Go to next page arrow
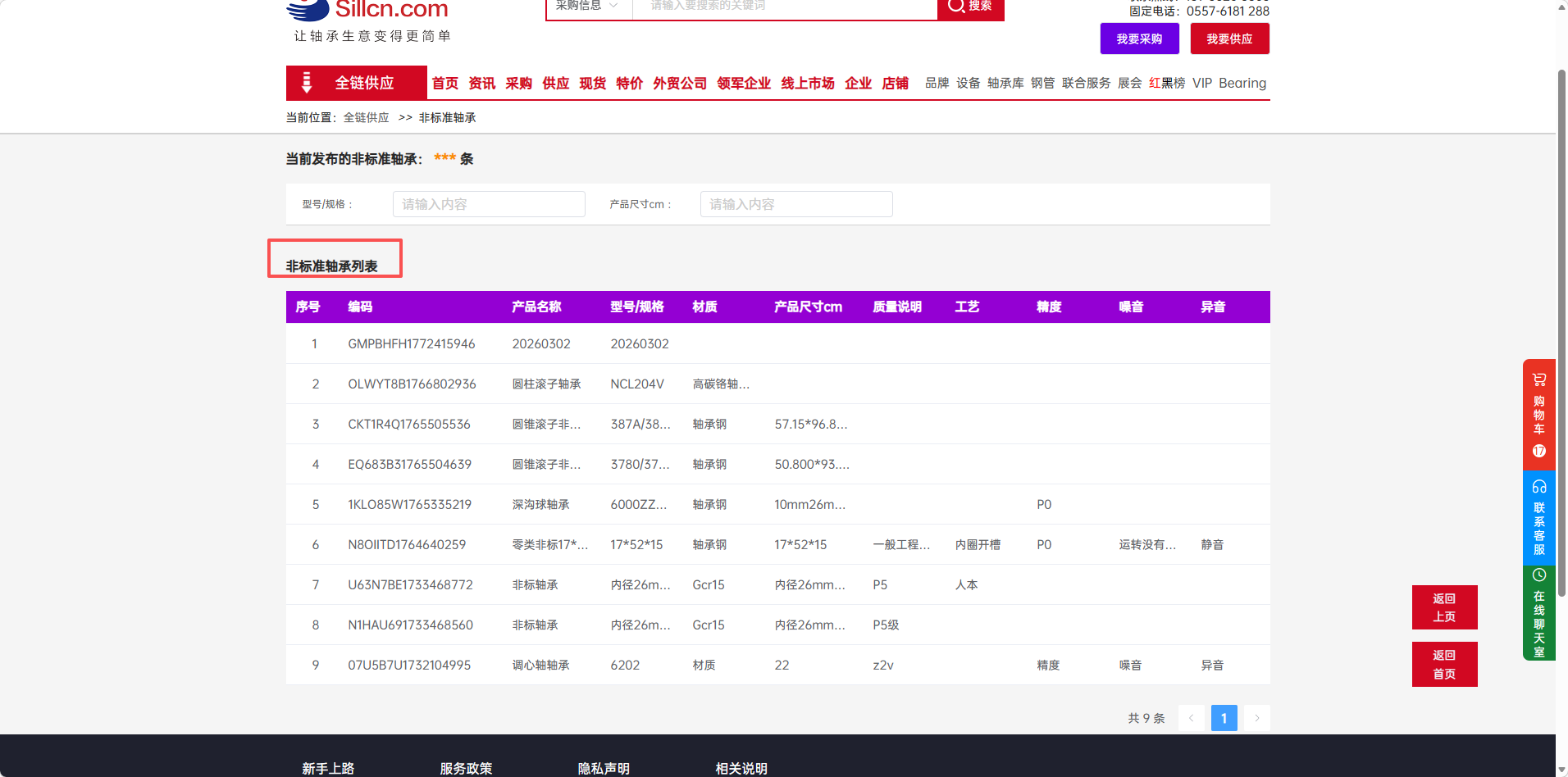 [x=1256, y=718]
